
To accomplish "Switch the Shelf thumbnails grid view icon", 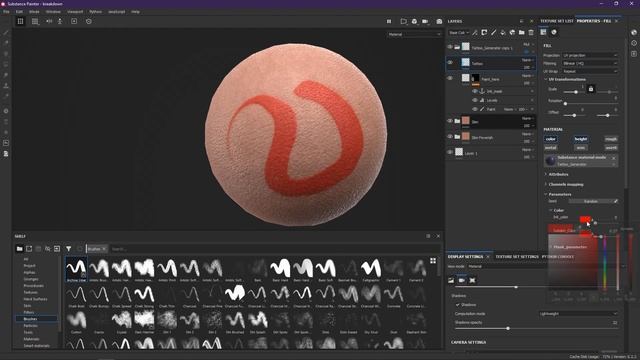I will (433, 260).
